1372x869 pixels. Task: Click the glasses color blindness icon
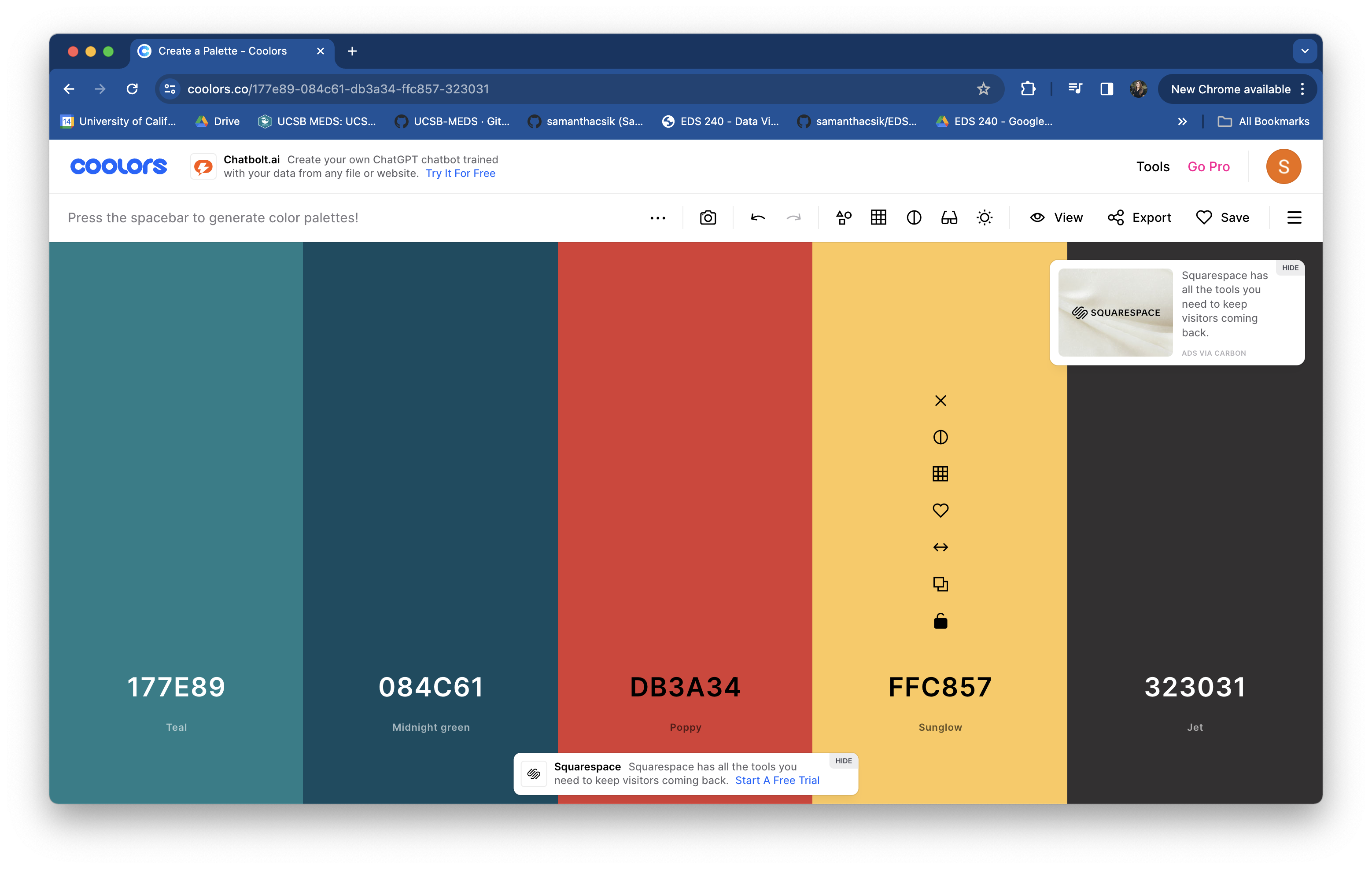pos(949,217)
